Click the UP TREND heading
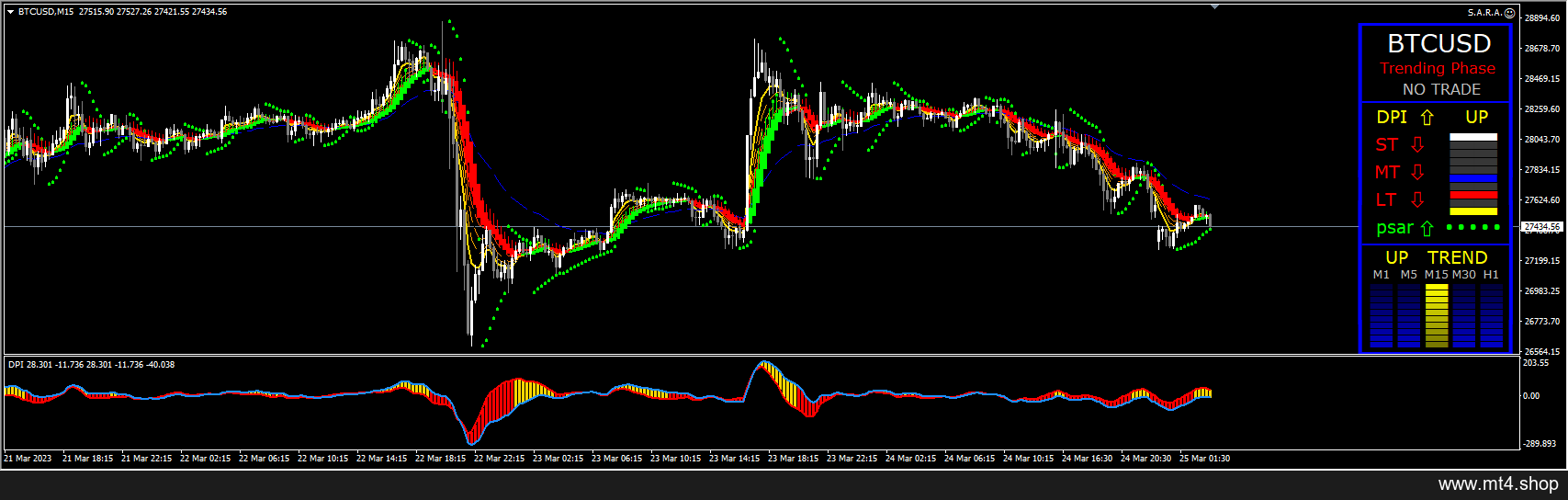 click(x=1437, y=257)
